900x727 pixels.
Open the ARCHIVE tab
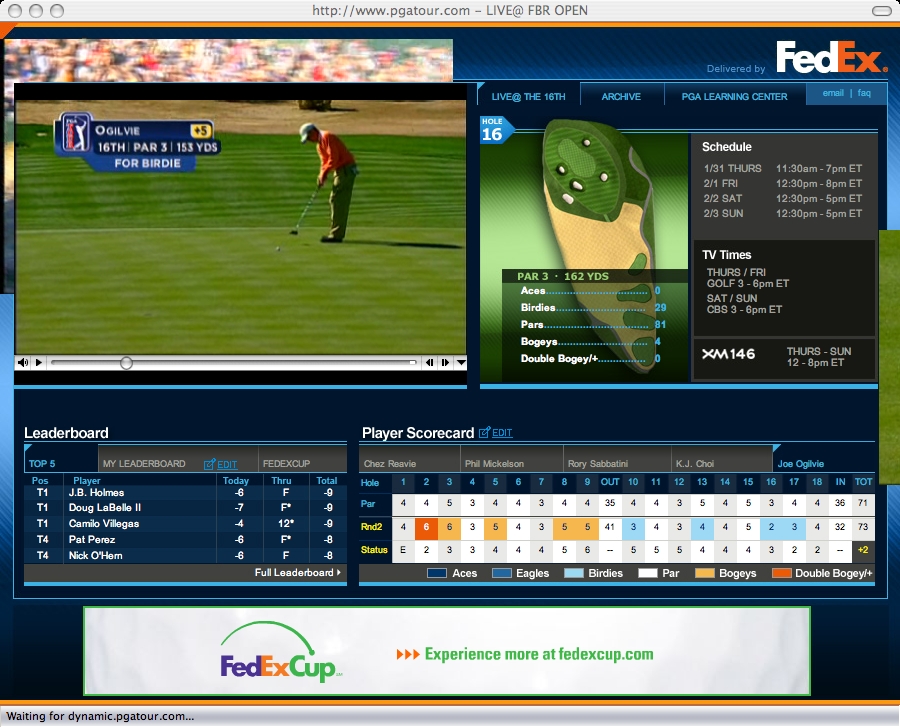tap(621, 96)
